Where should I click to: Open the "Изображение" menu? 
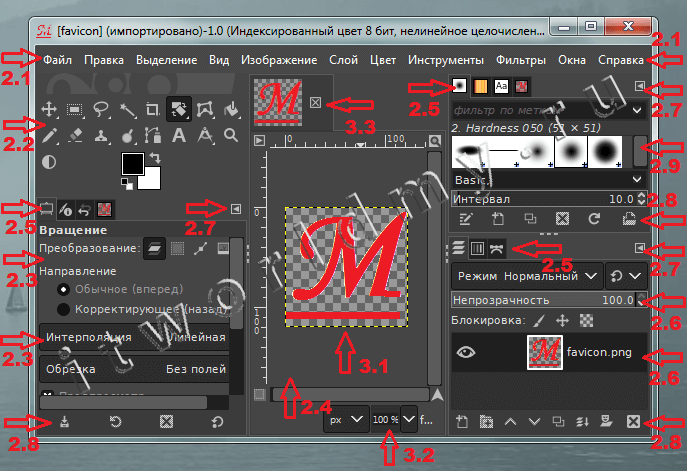tap(279, 60)
